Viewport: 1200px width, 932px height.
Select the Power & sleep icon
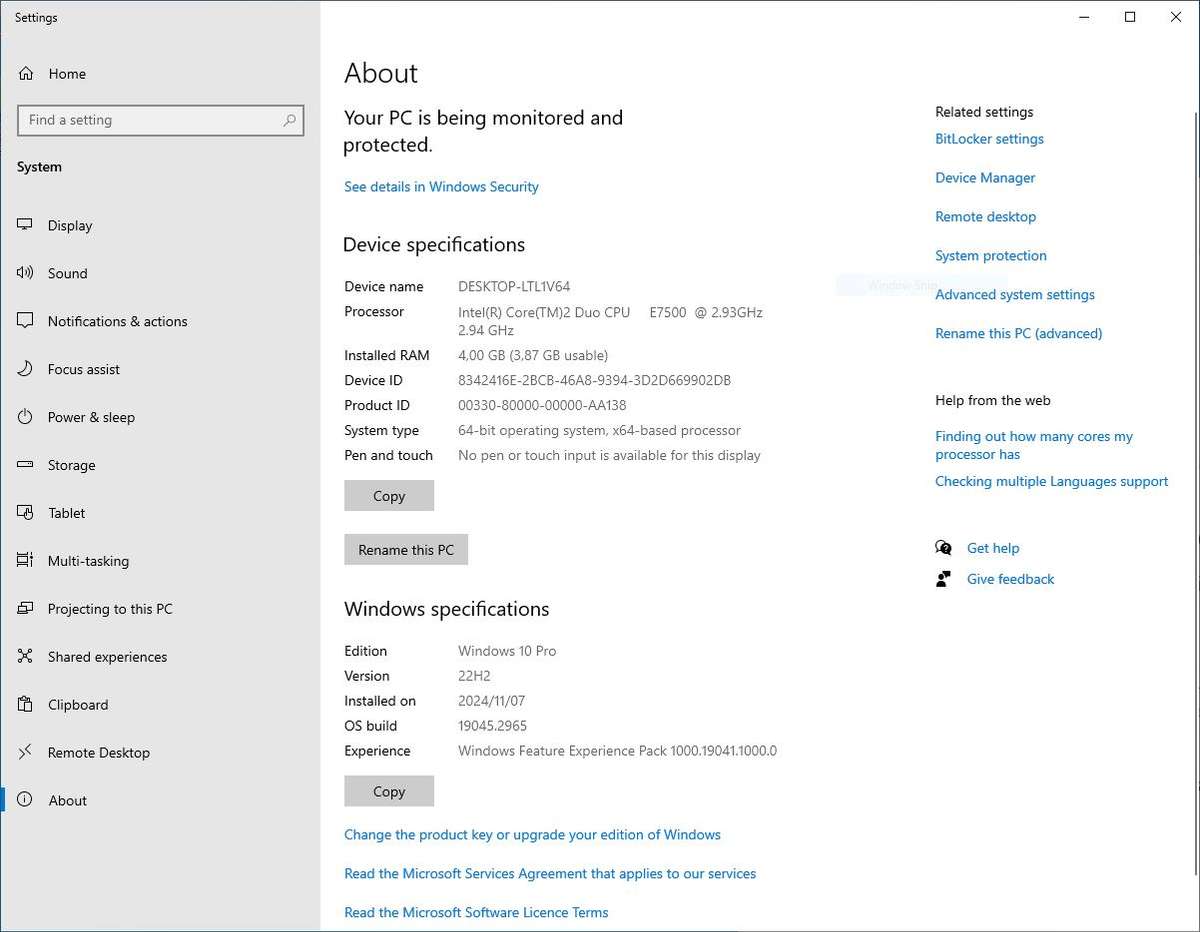click(24, 417)
